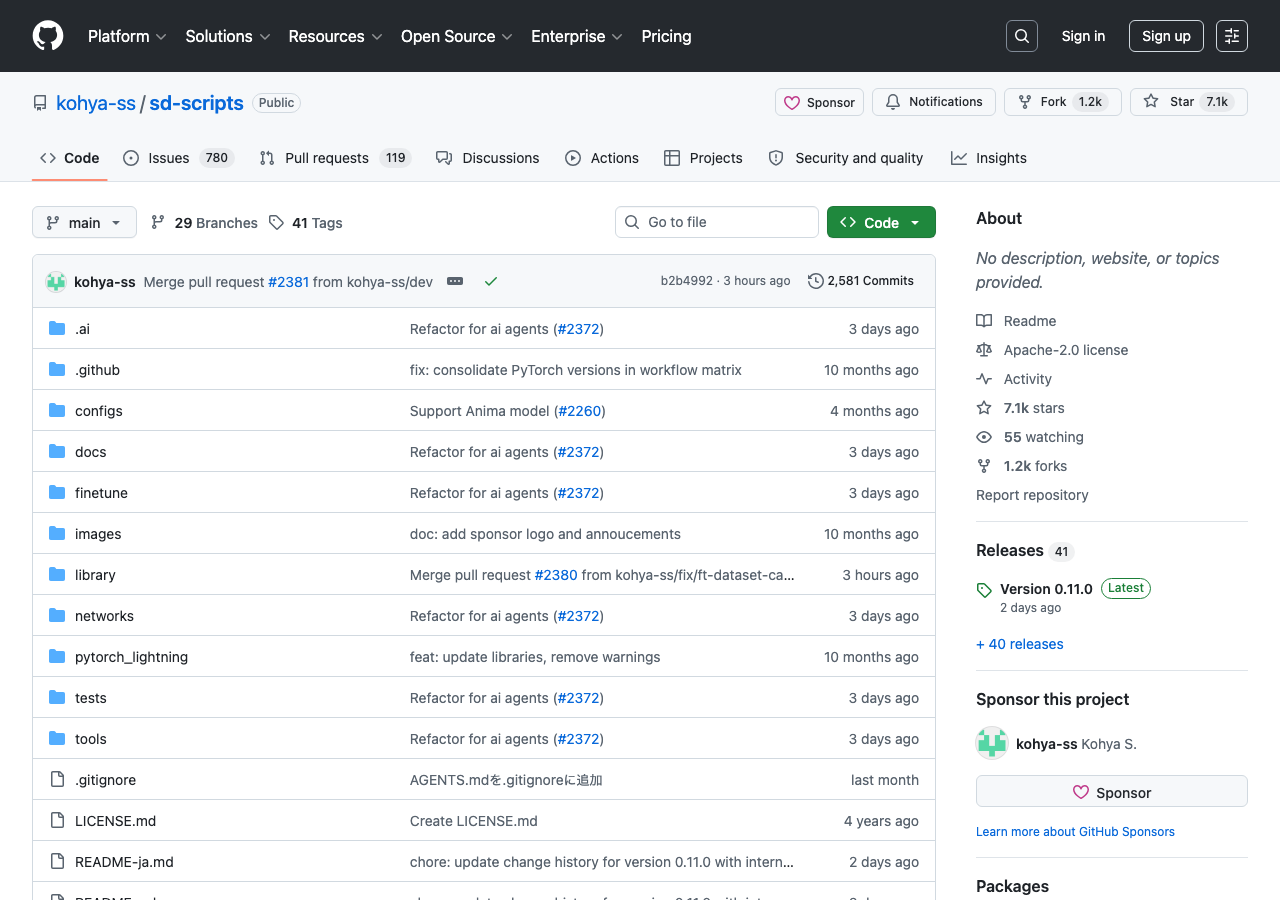Click the README-ja.md file icon
This screenshot has height=900, width=1280.
tap(57, 862)
